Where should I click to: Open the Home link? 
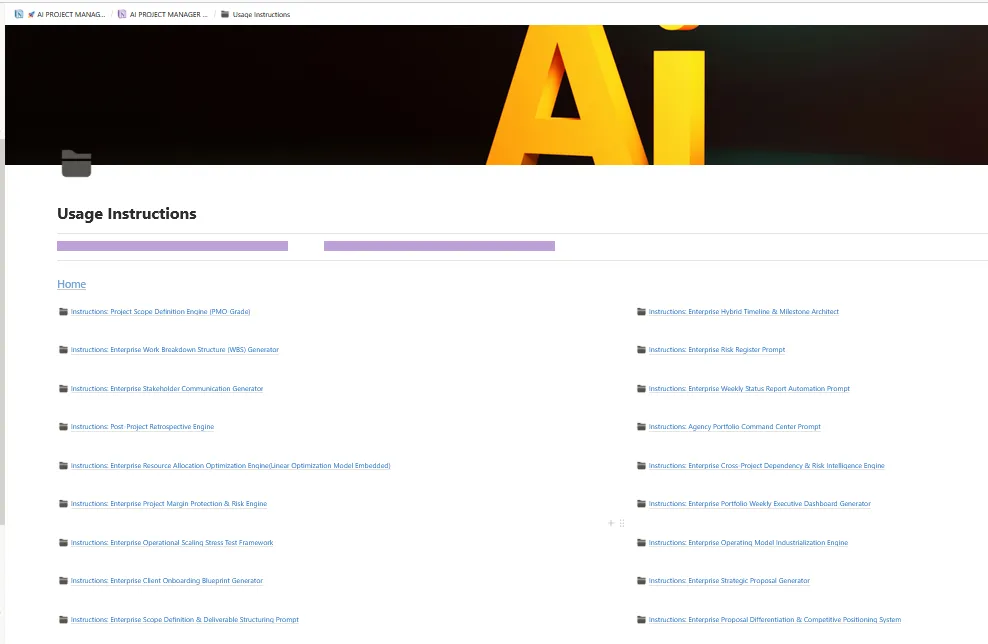(71, 284)
